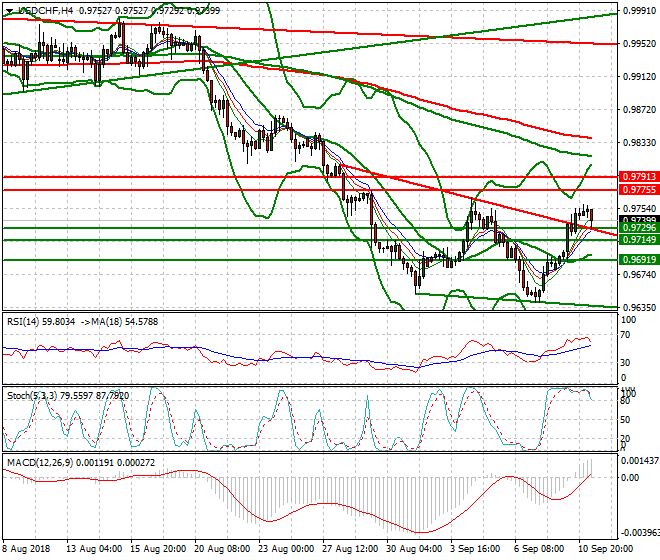Select the 0.98720 price scale value

[x=639, y=109]
